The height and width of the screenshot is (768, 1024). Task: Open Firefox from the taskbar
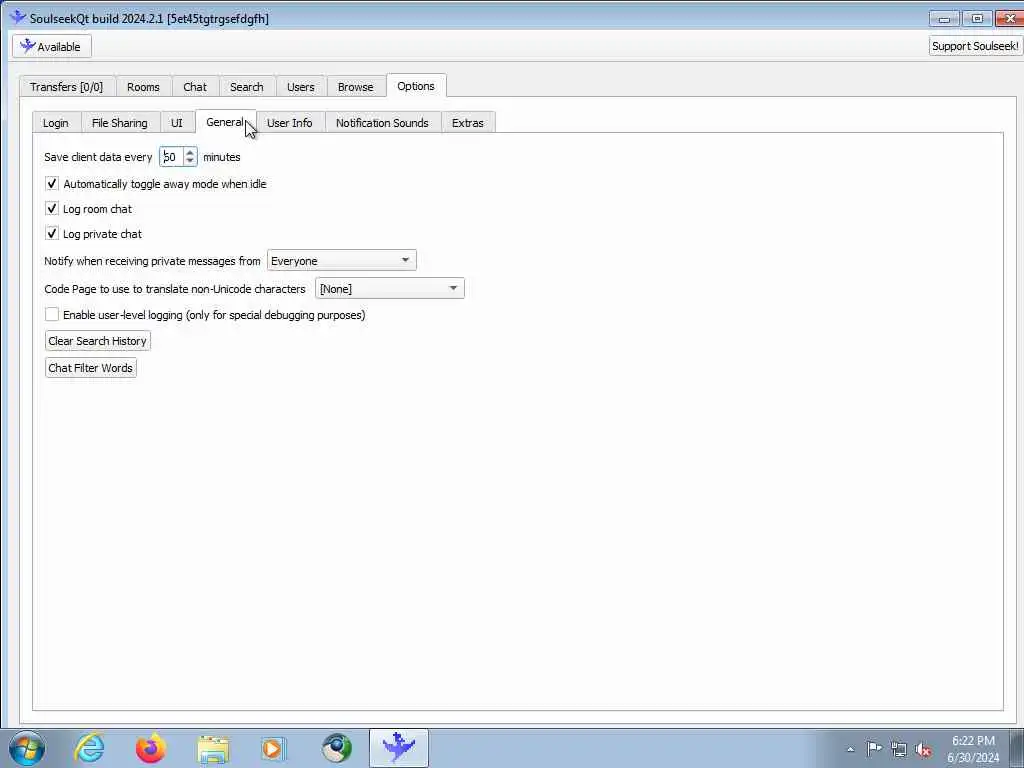pyautogui.click(x=151, y=748)
